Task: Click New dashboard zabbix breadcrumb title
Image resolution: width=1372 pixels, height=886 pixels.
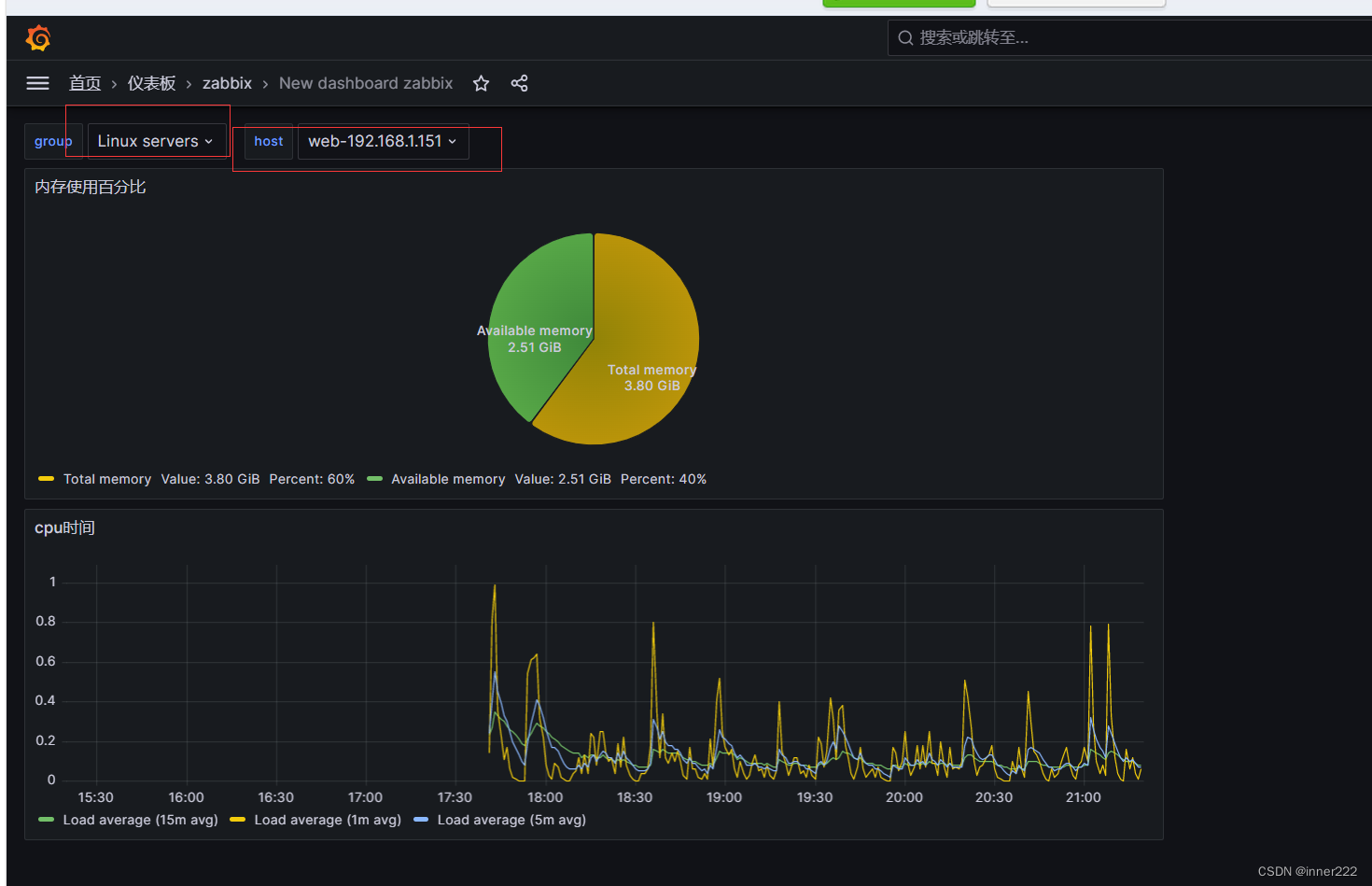Action: (366, 83)
